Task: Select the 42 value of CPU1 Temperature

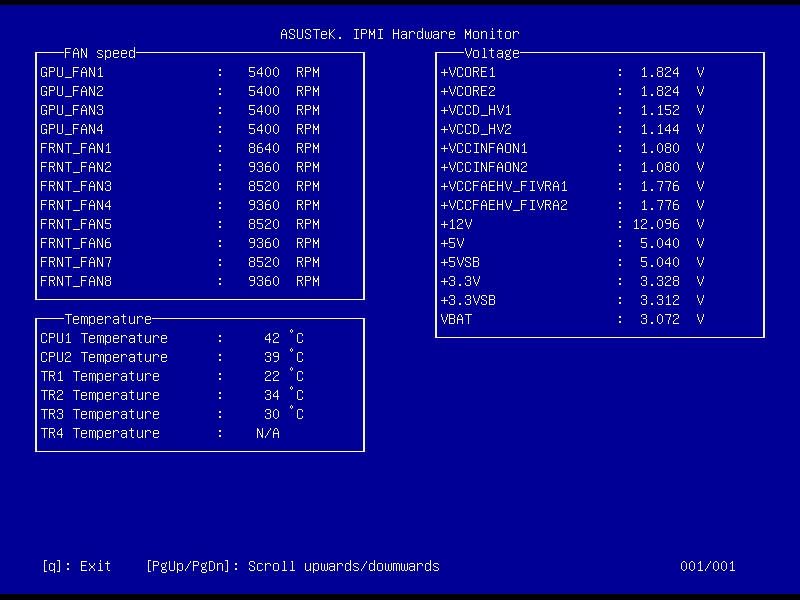Action: (x=272, y=338)
